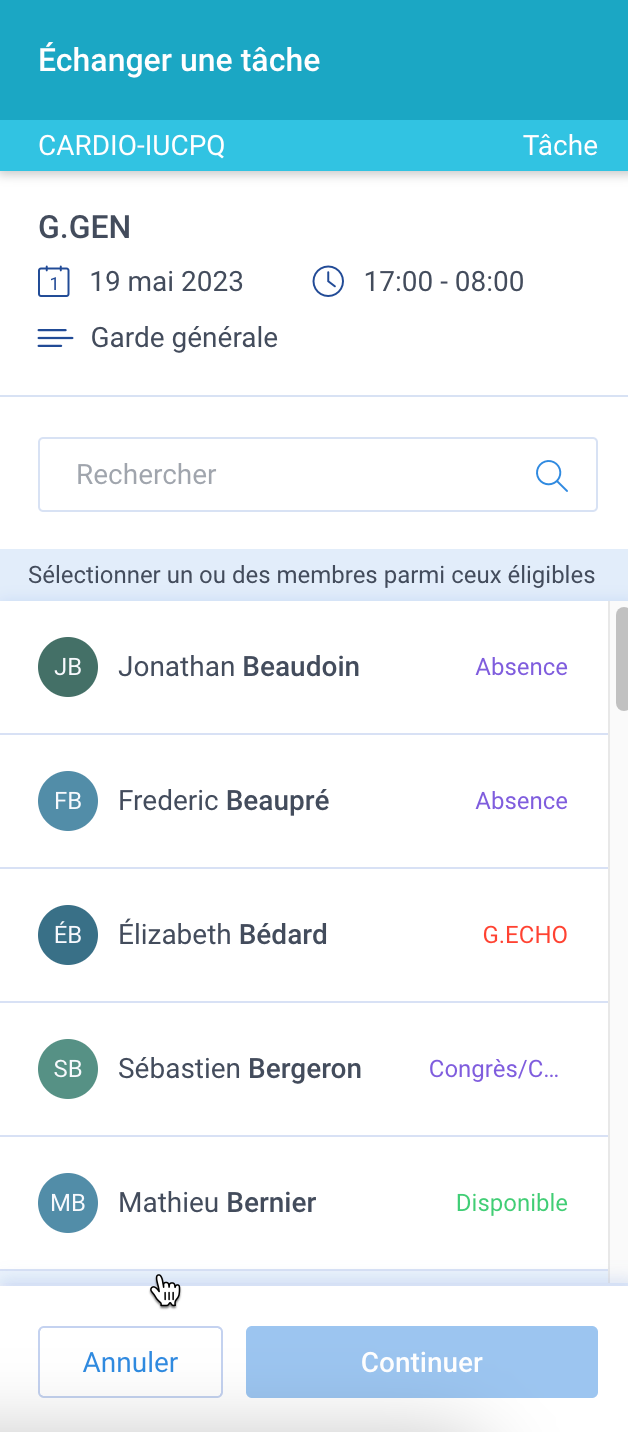Click the Tâche label in the header bar
Image resolution: width=628 pixels, height=1432 pixels.
pos(560,146)
